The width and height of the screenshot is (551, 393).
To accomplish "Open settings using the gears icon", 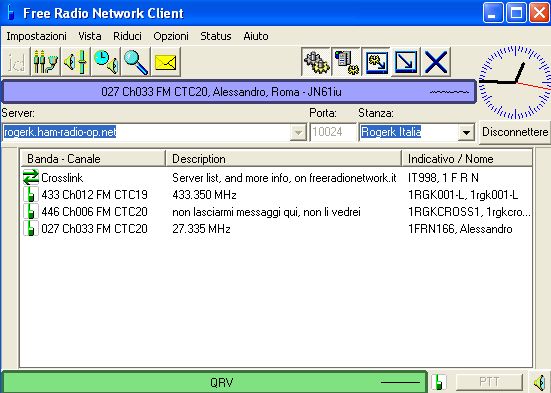I will click(x=316, y=62).
